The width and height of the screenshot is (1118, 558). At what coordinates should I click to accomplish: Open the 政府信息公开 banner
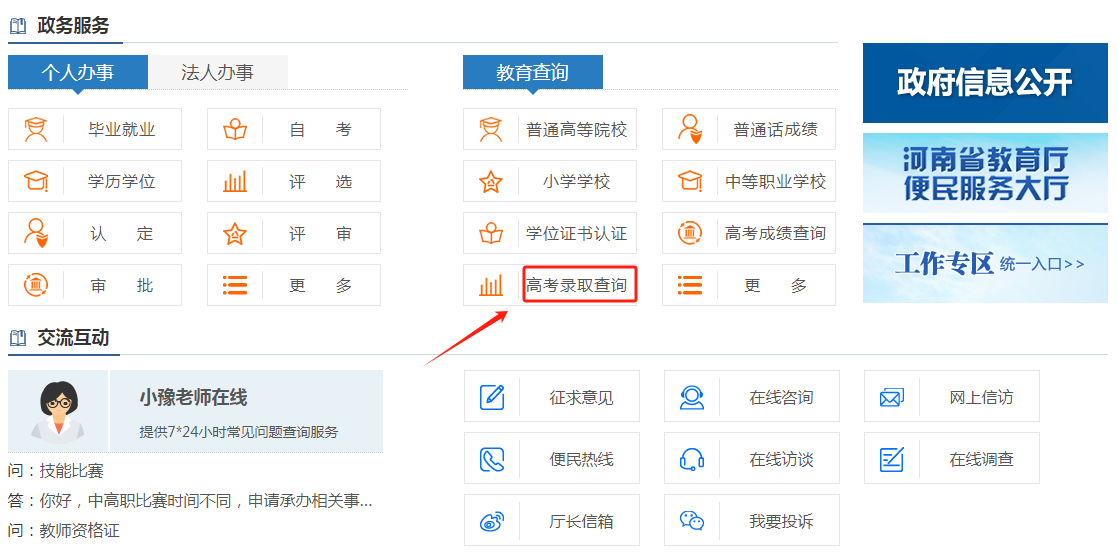985,83
